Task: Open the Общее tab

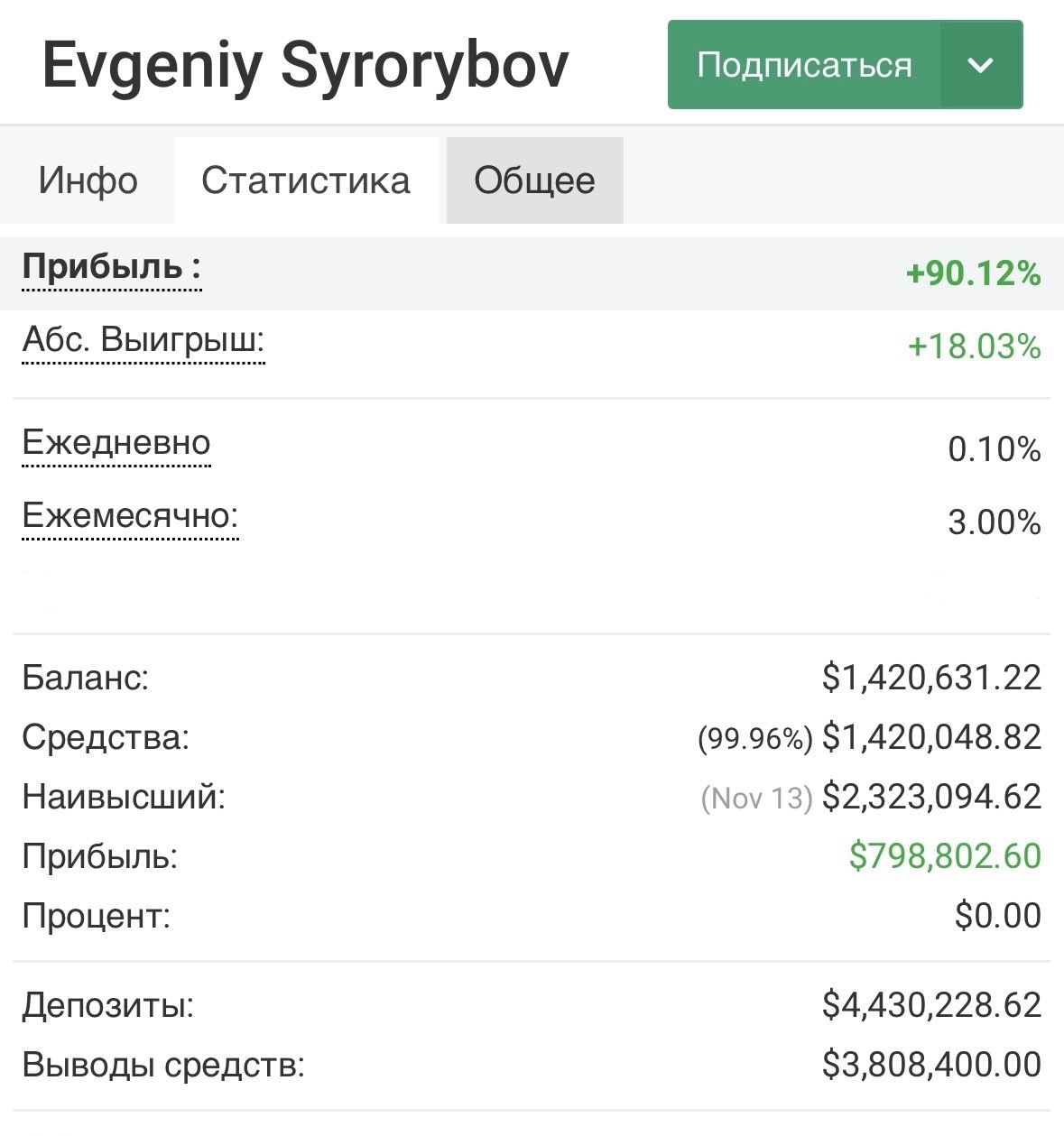Action: [534, 180]
